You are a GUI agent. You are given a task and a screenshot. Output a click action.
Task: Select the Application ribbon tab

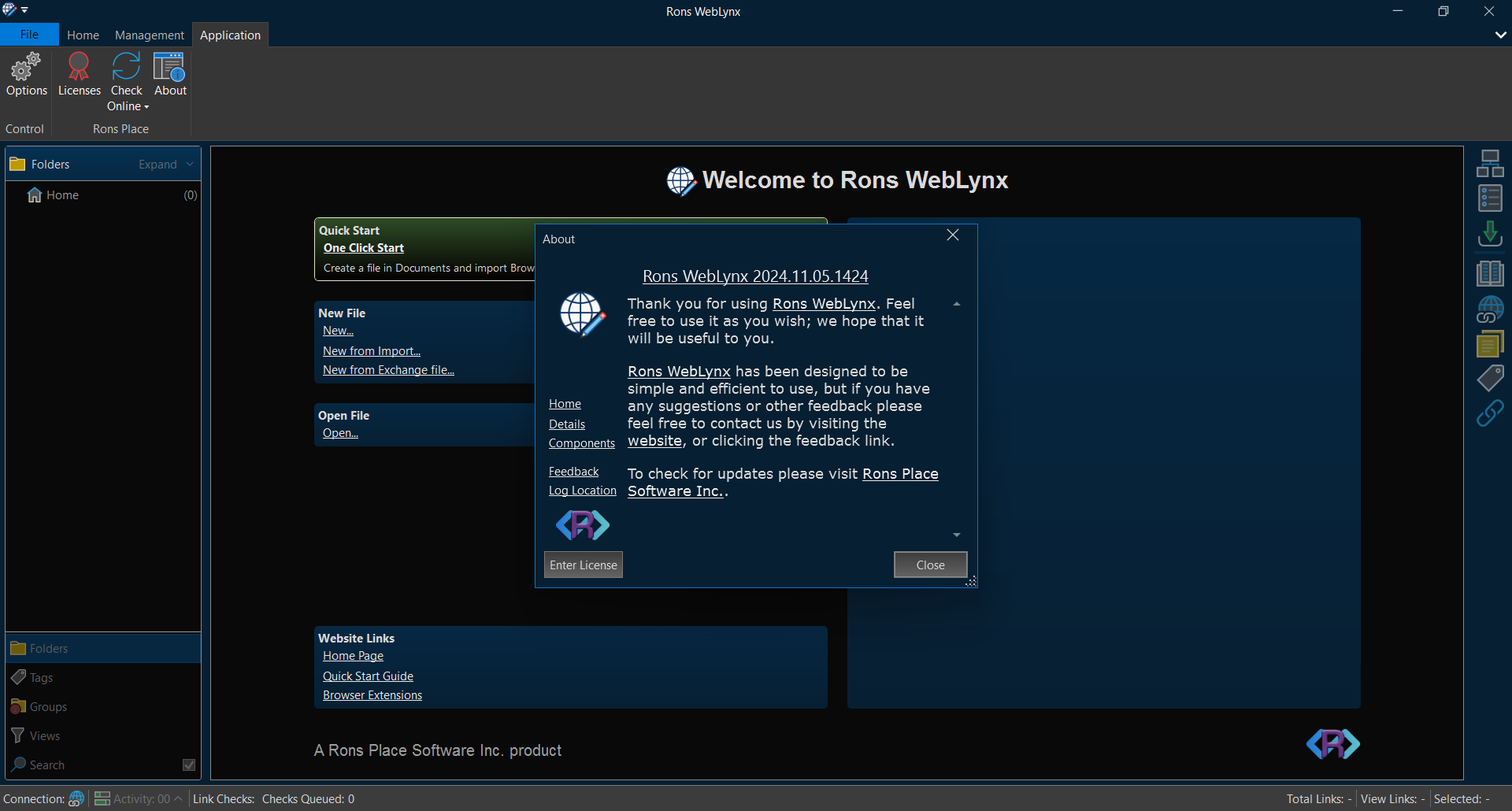[x=230, y=35]
